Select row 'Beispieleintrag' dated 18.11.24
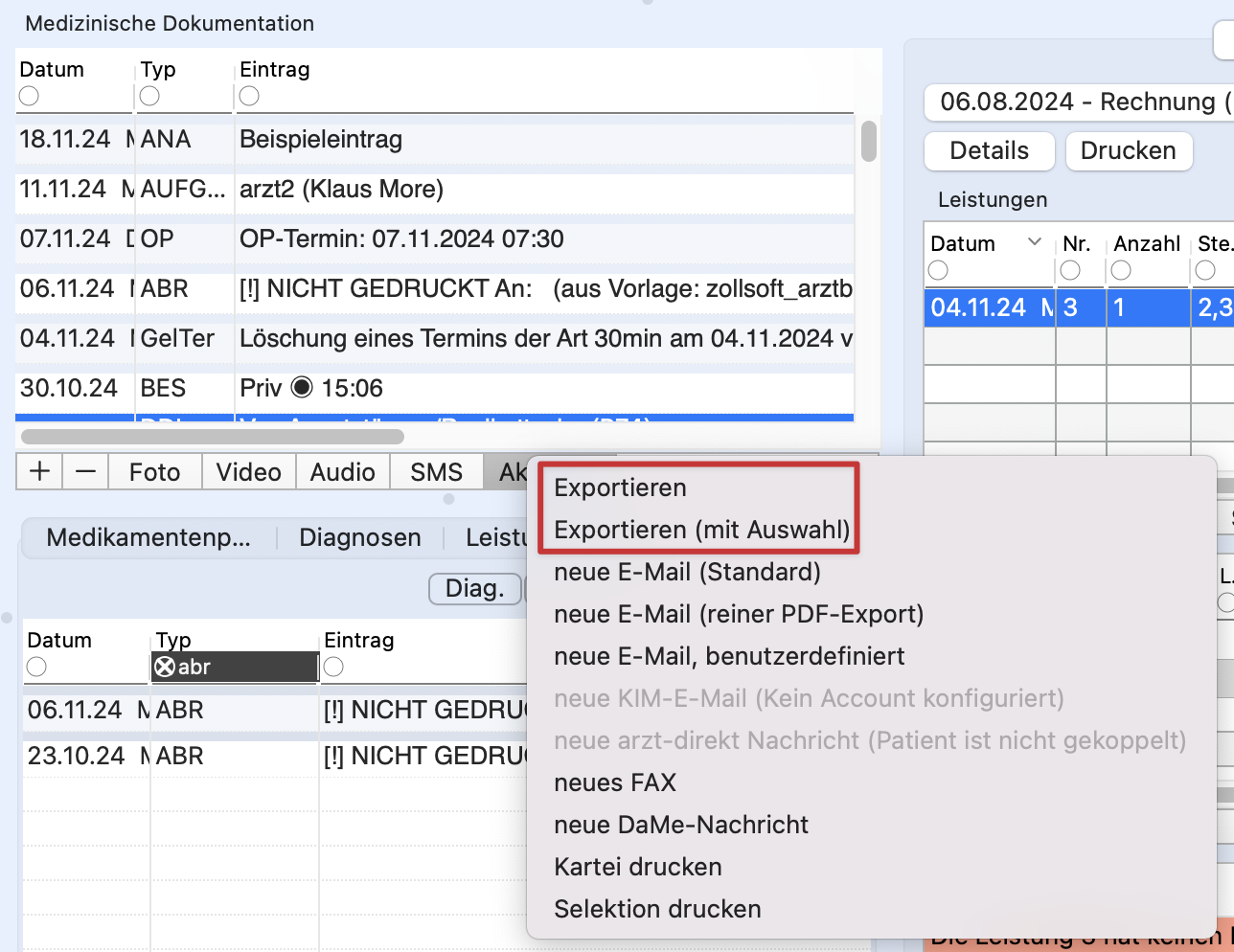The width and height of the screenshot is (1234, 952). coord(435,139)
